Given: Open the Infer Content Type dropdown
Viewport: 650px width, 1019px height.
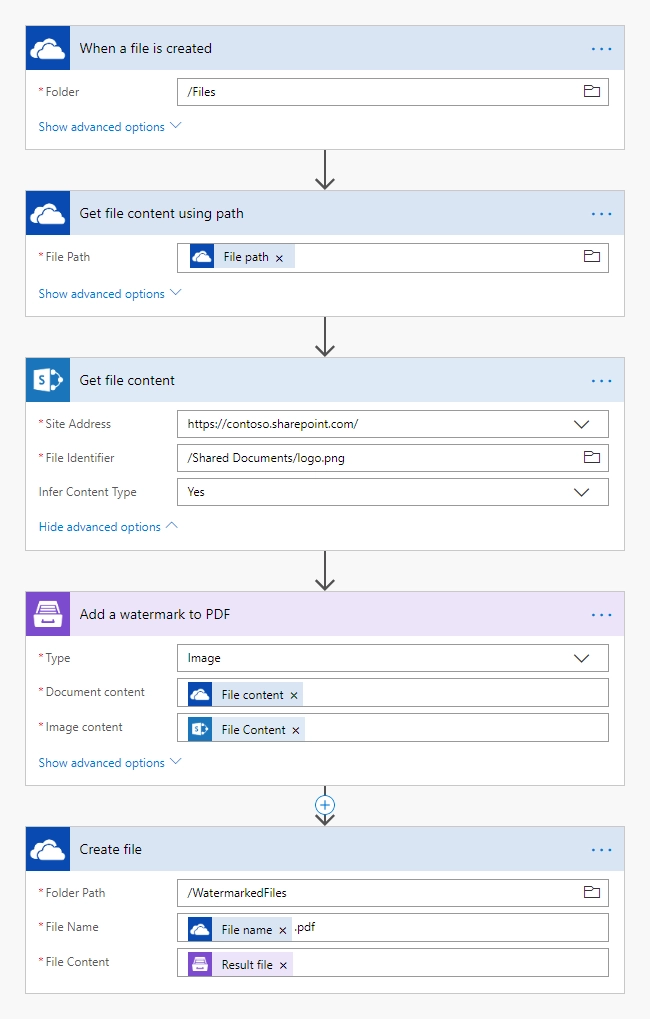Looking at the screenshot, I should [x=581, y=493].
